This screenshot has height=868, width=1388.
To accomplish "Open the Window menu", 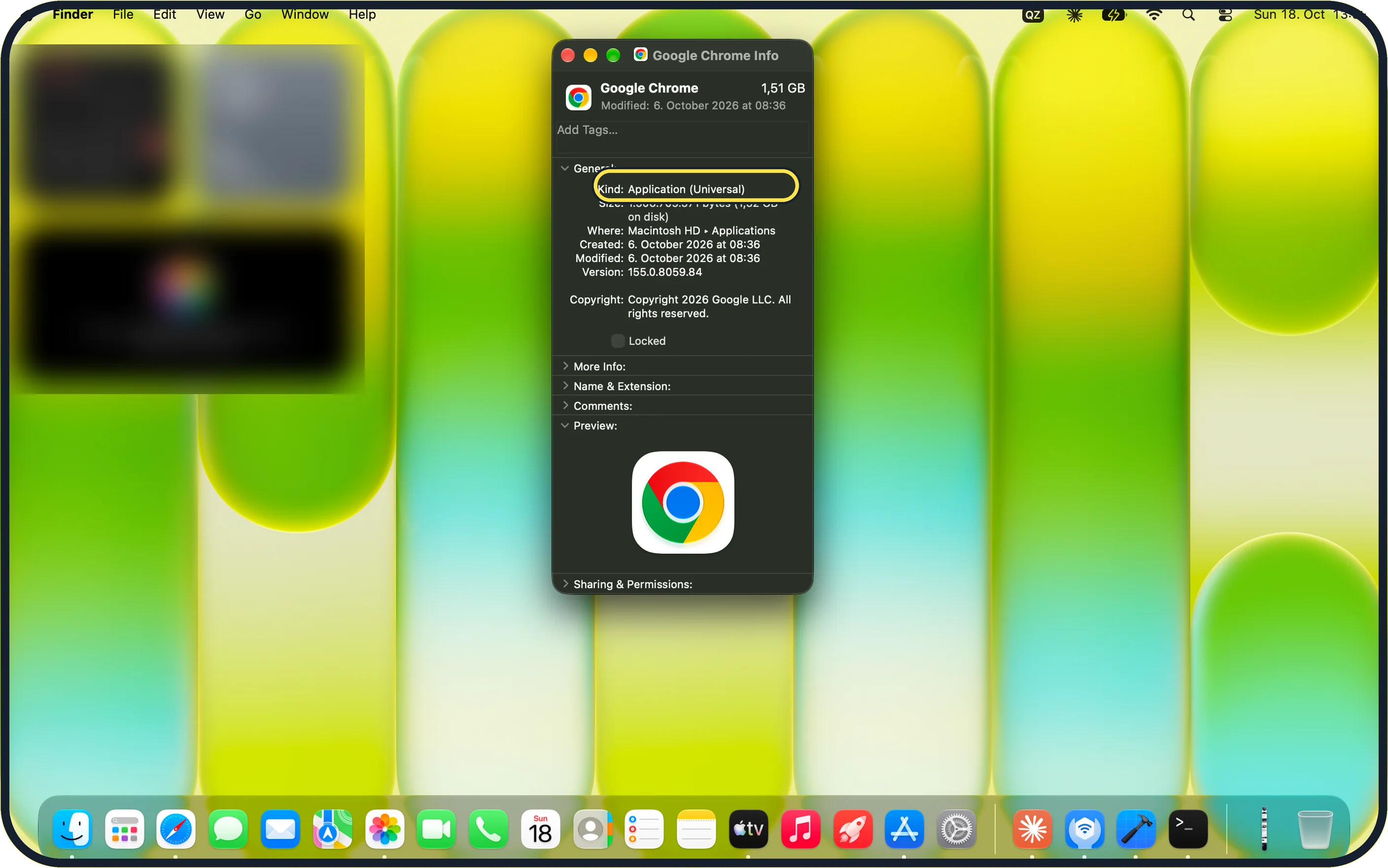I will click(305, 14).
